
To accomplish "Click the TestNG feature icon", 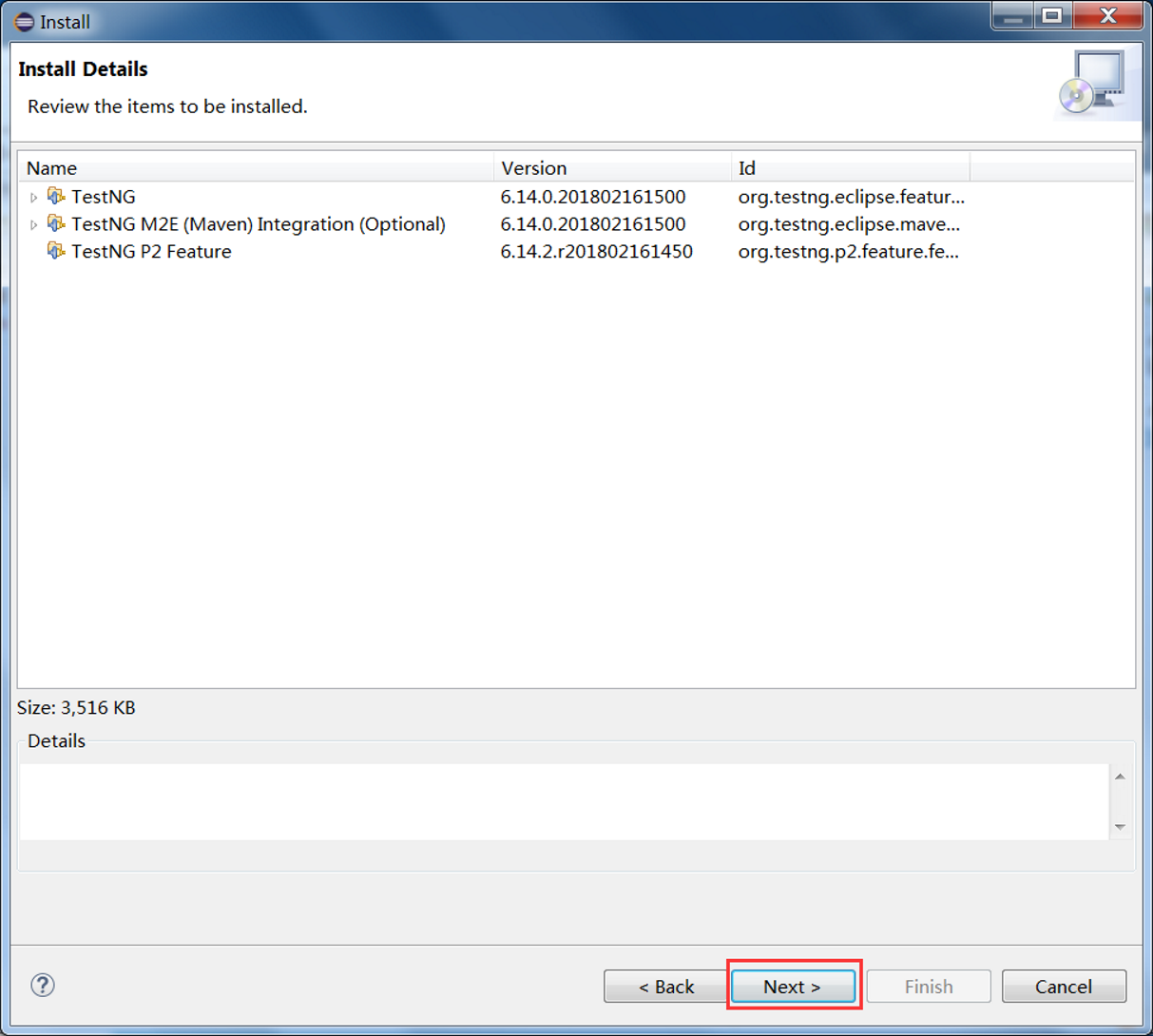I will (x=56, y=196).
